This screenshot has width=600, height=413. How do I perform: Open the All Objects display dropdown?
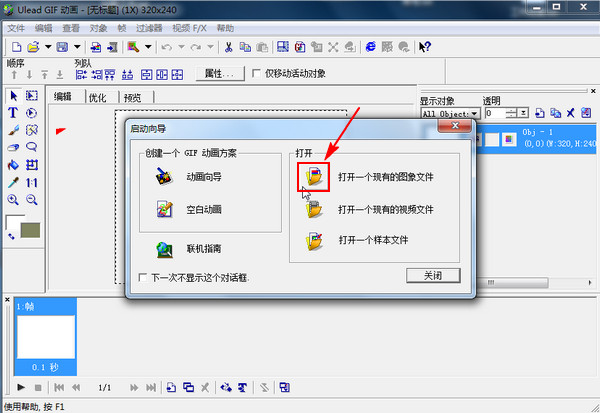click(x=474, y=113)
